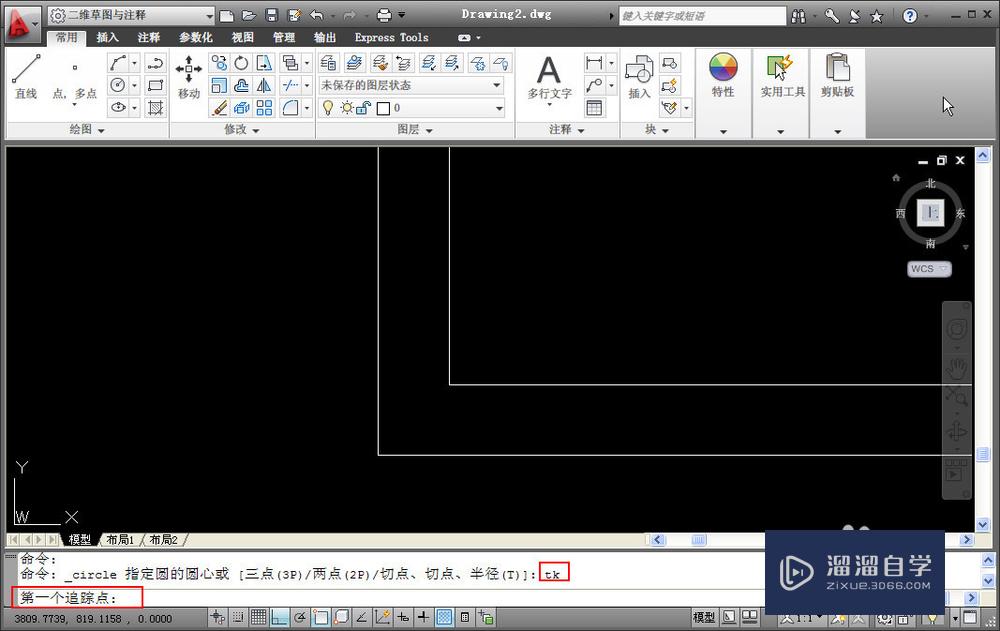Open the Express Tools ribbon tab
This screenshot has height=631, width=1000.
coord(392,37)
